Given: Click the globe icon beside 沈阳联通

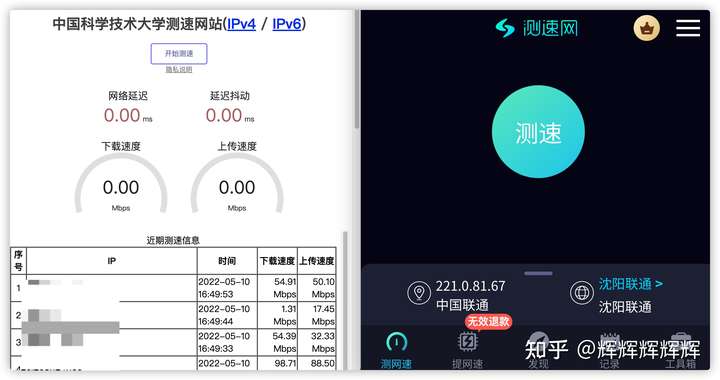Looking at the screenshot, I should pos(581,293).
